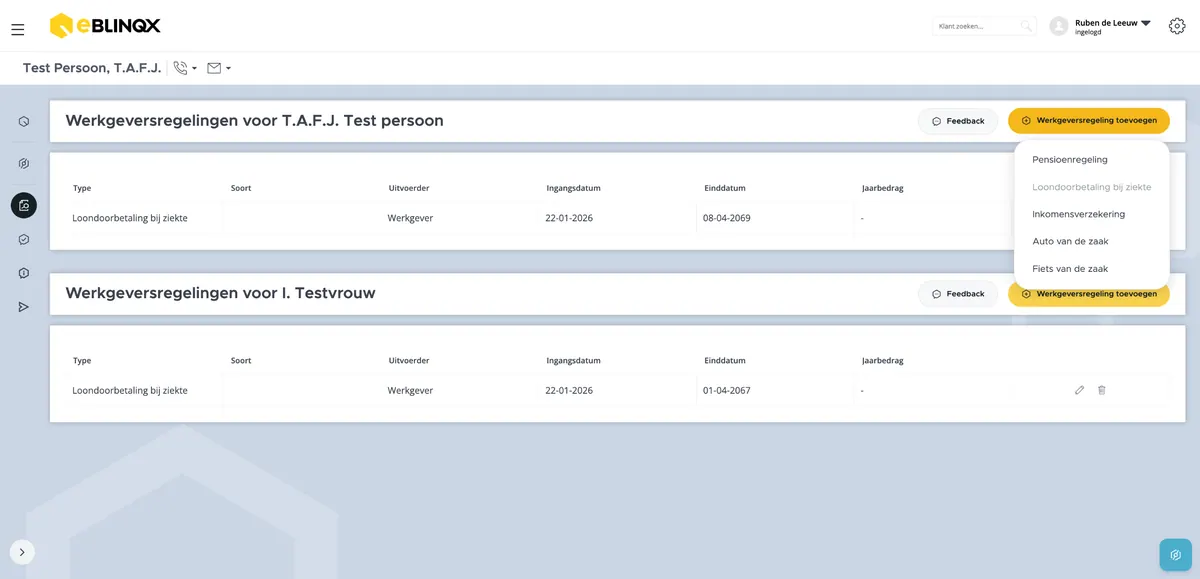Click the envelope mail icon
Viewport: 1200px width, 579px height.
[214, 68]
